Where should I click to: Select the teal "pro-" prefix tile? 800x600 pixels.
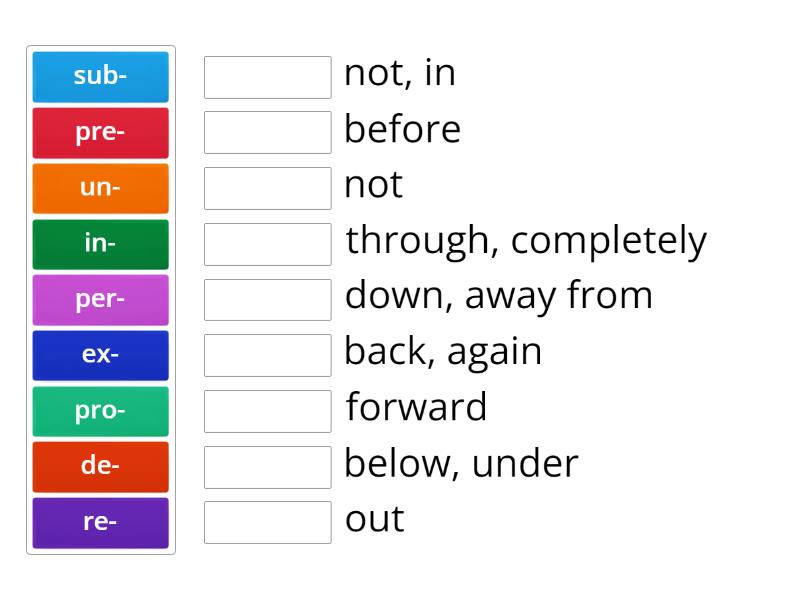(100, 412)
